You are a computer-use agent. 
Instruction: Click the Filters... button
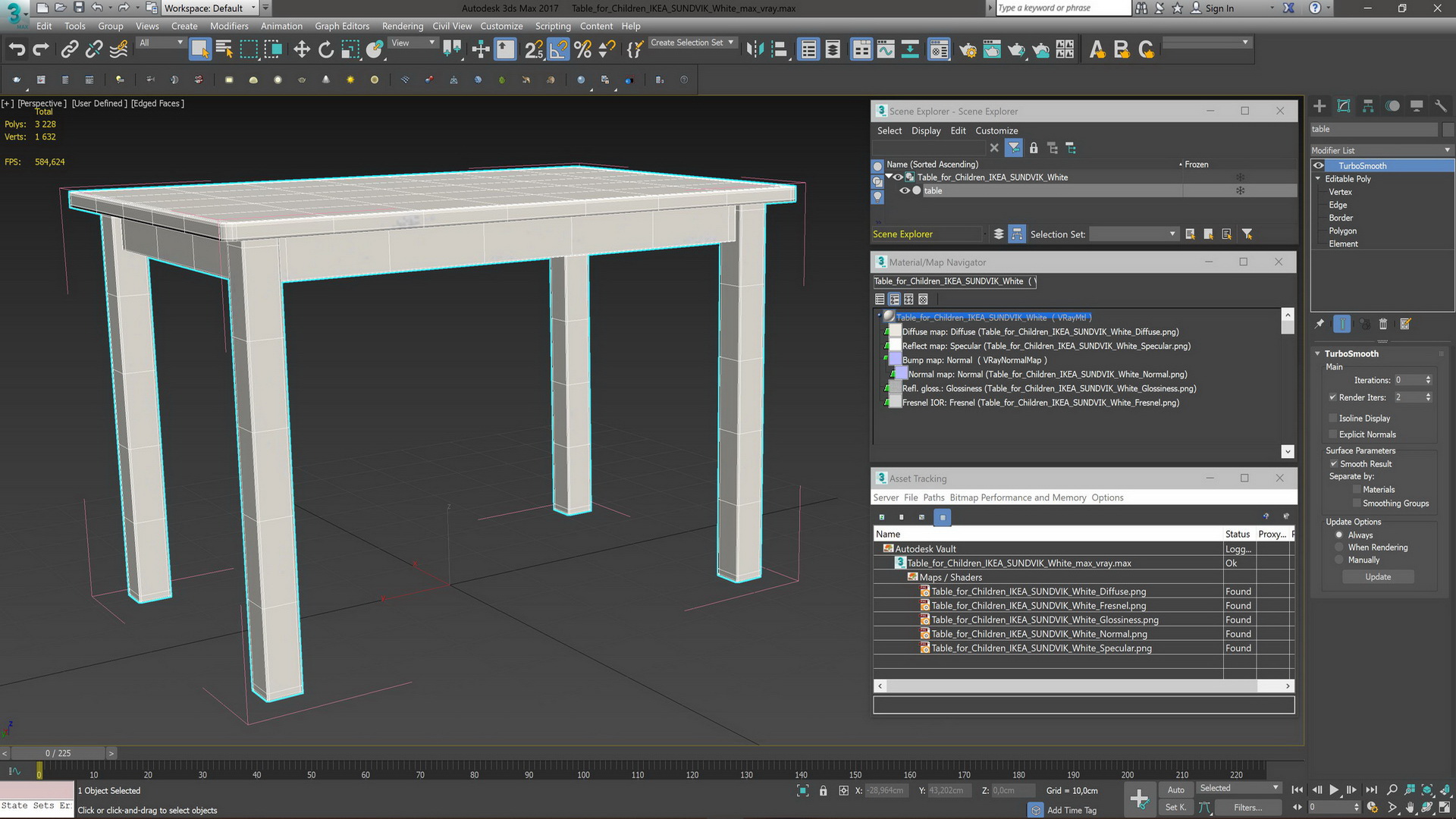click(x=1247, y=808)
